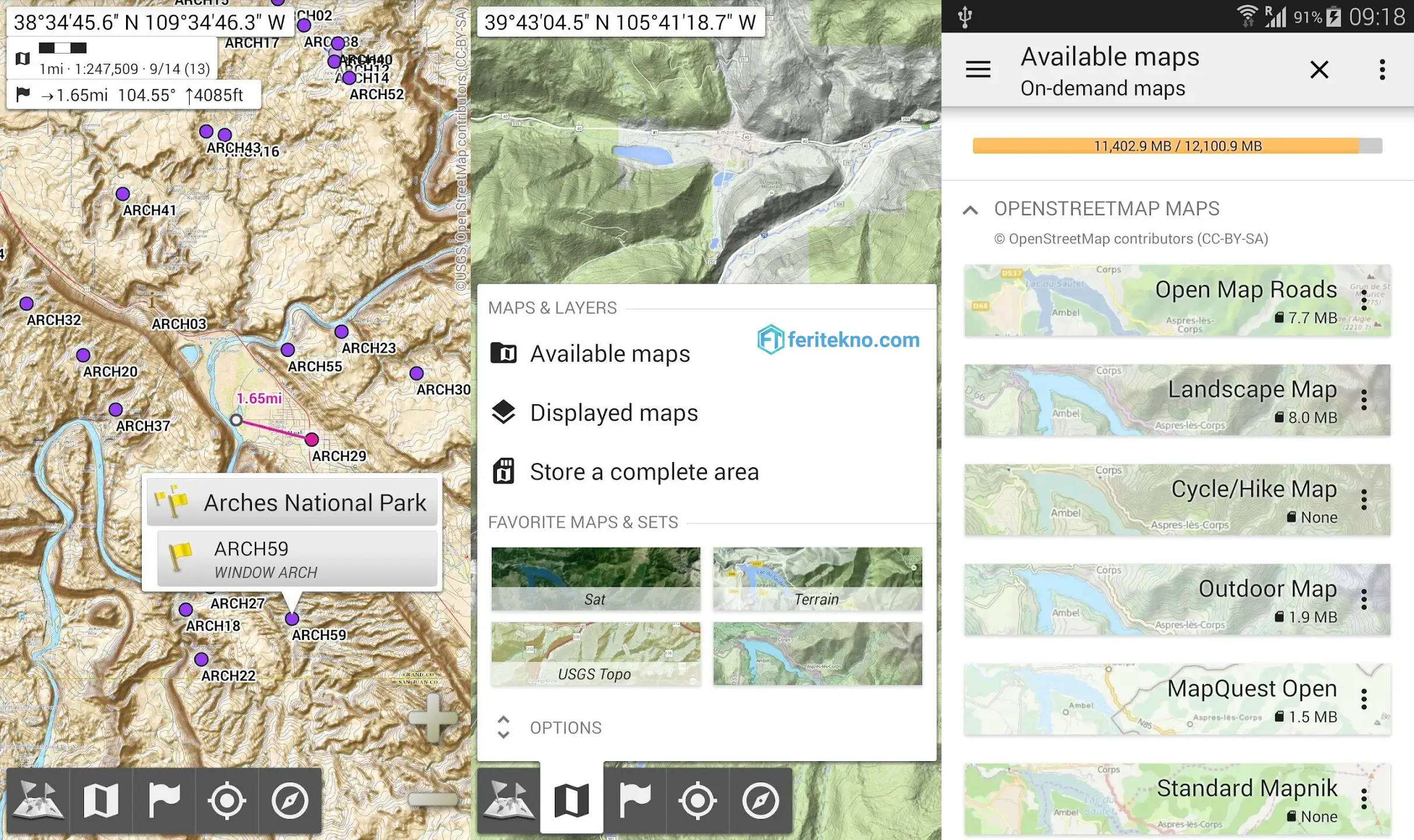Tap location target icon in middle map toolbar
Viewport: 1414px width, 840px height.
(698, 800)
